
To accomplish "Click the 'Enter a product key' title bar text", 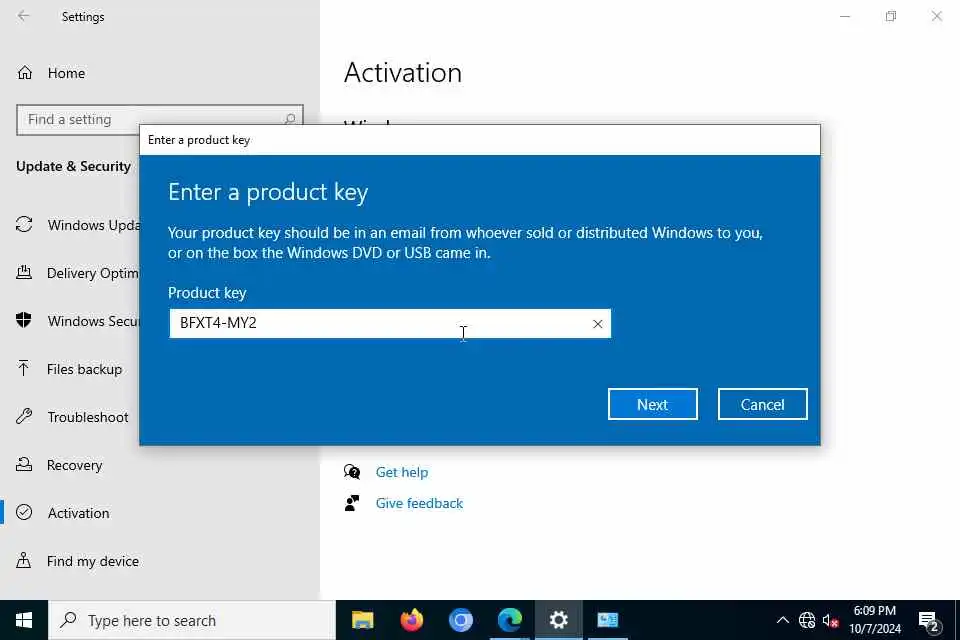I will point(199,140).
